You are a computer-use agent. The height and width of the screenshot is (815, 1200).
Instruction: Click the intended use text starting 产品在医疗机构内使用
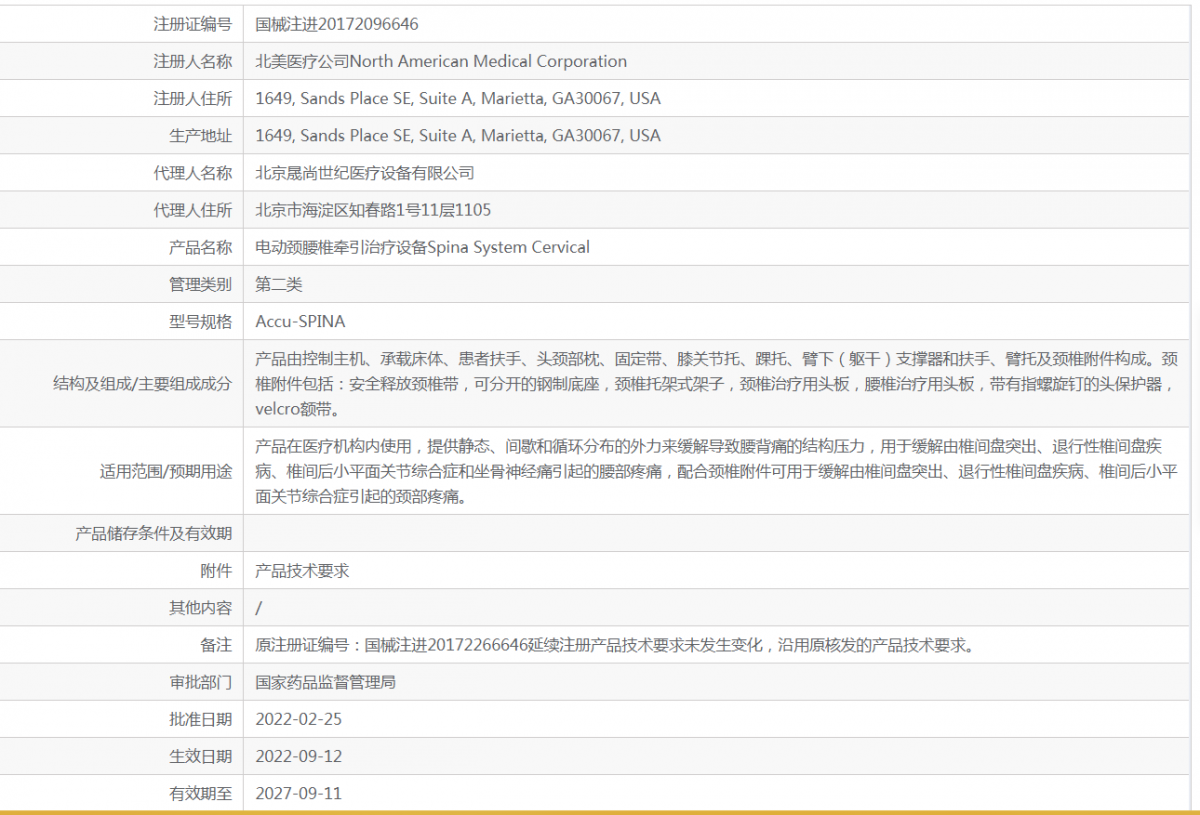click(717, 471)
